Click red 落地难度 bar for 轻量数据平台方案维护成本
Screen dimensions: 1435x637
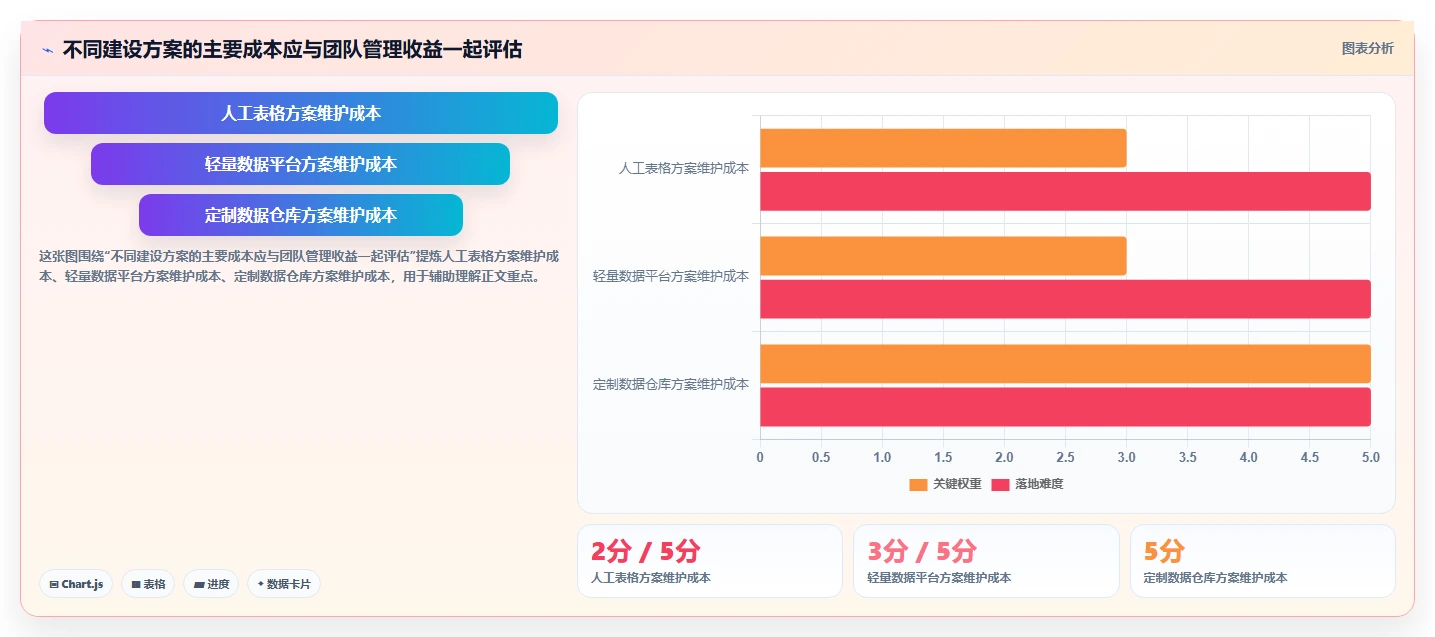(x=1065, y=299)
